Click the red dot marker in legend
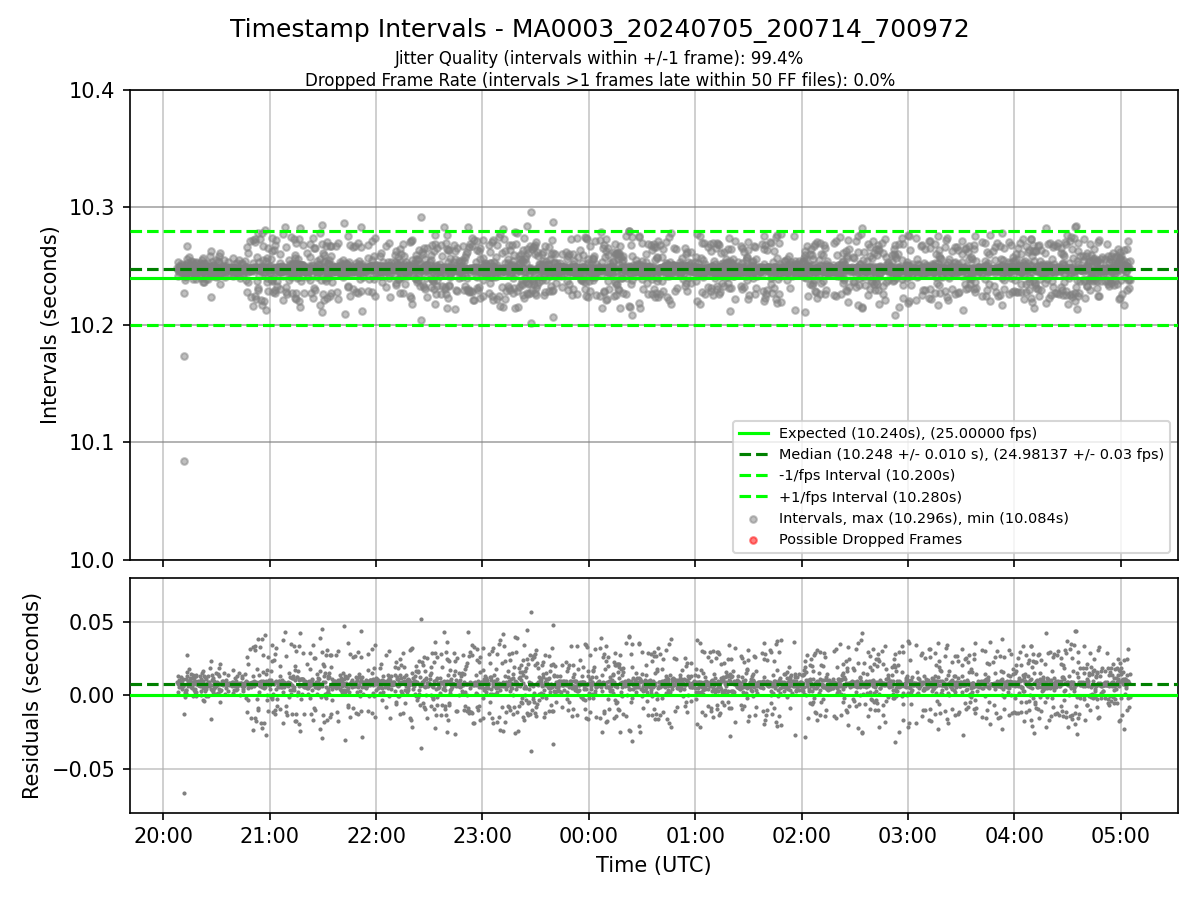The image size is (1200, 900). click(x=754, y=540)
